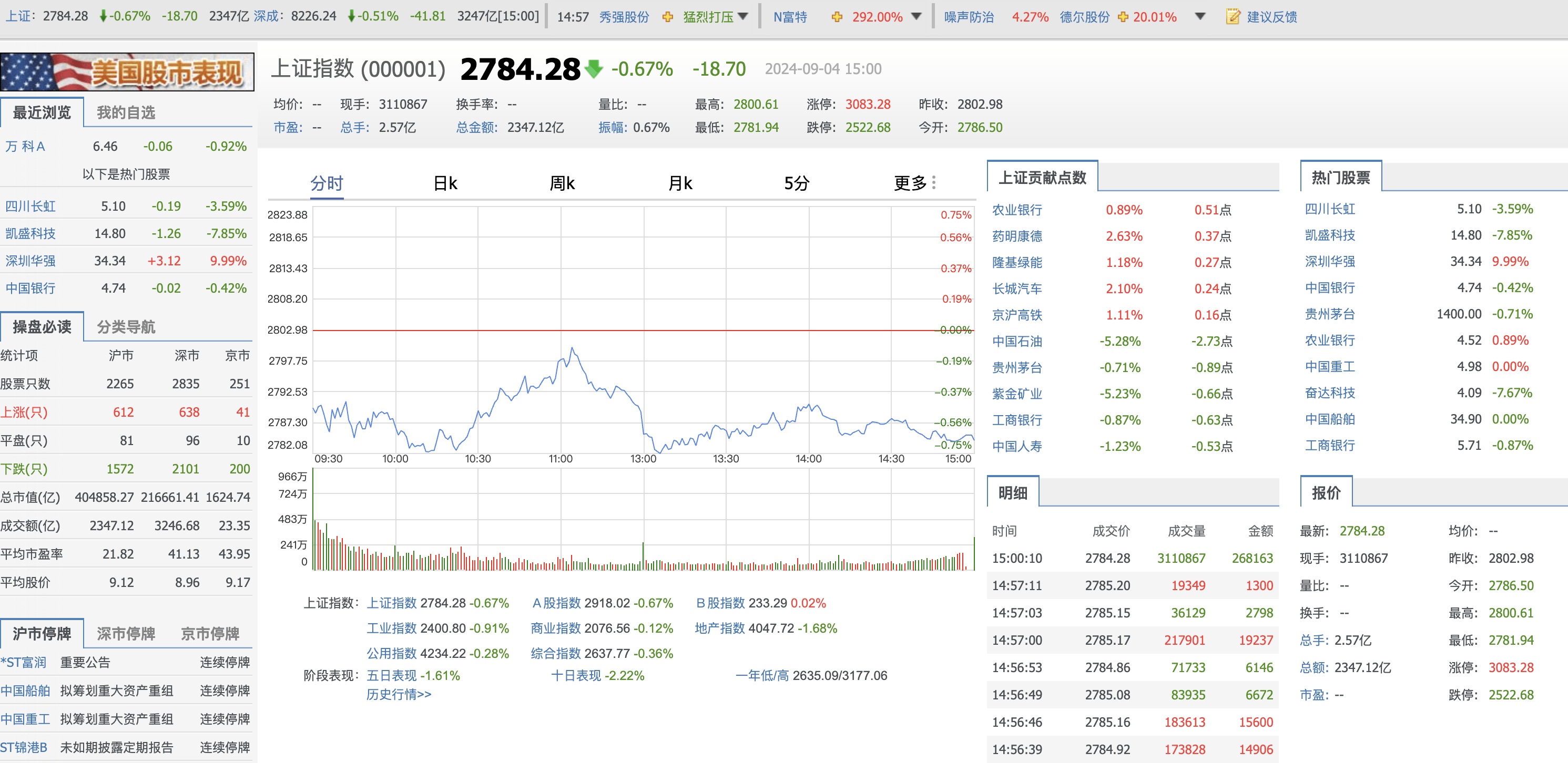Open 隆基绿能 in the contribution list
Screen dimensions: 1568x763
coord(1017,262)
